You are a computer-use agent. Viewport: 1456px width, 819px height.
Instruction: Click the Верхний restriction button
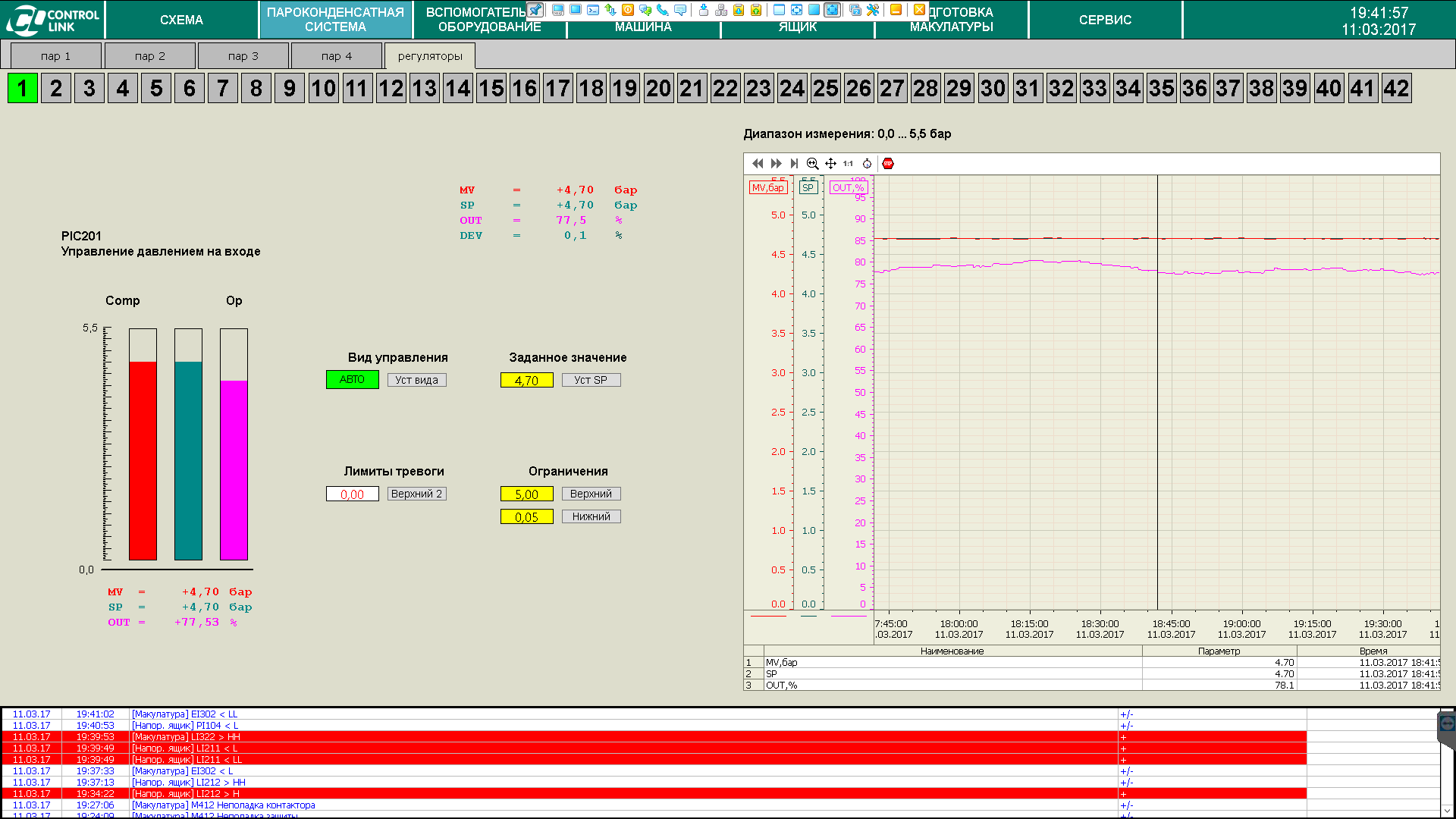point(591,494)
